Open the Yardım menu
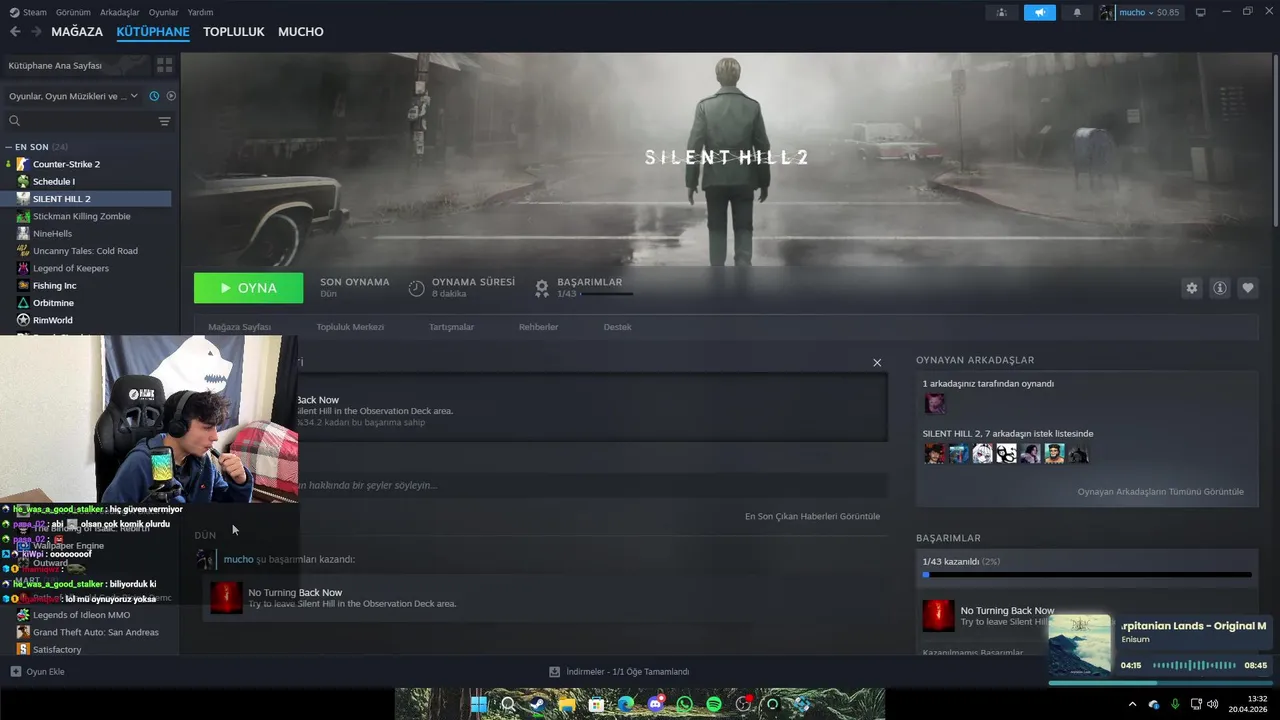 200,12
